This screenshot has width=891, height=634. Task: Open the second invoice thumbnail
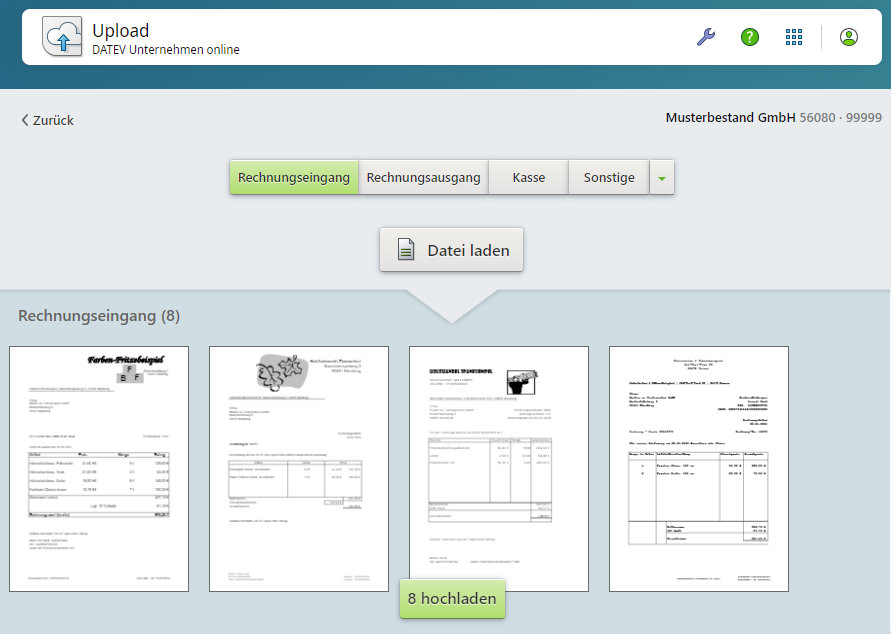(298, 468)
